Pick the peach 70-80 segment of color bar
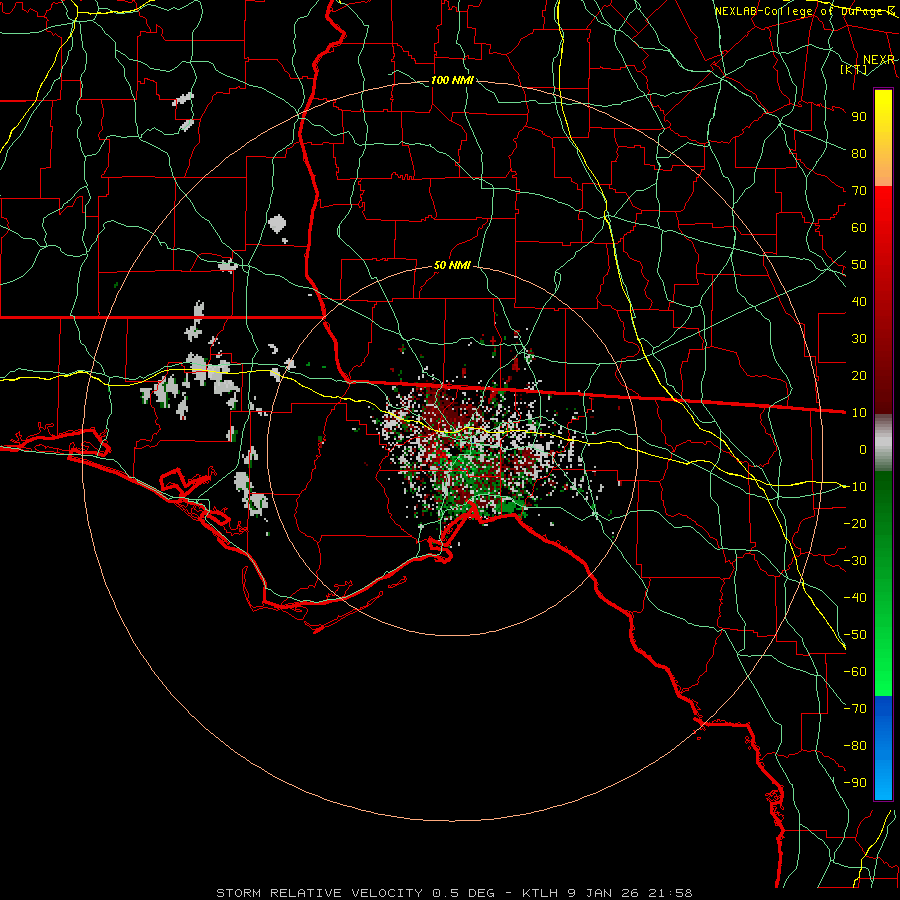The height and width of the screenshot is (900, 900). (x=883, y=169)
